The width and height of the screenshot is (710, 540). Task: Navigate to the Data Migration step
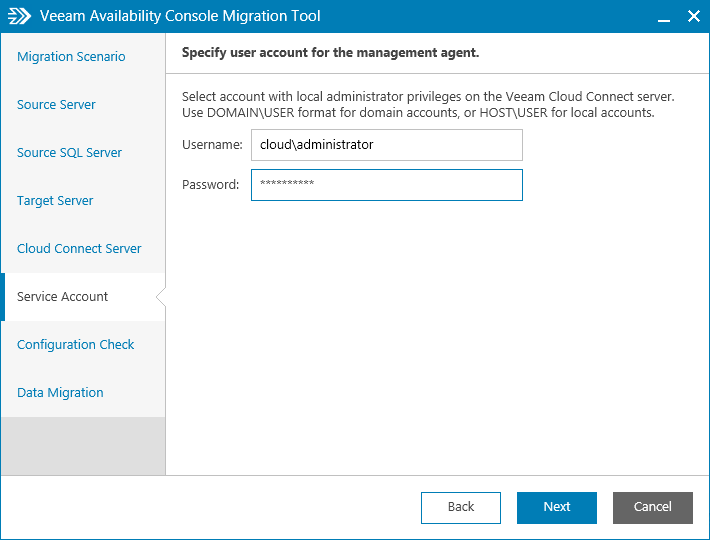pyautogui.click(x=60, y=393)
